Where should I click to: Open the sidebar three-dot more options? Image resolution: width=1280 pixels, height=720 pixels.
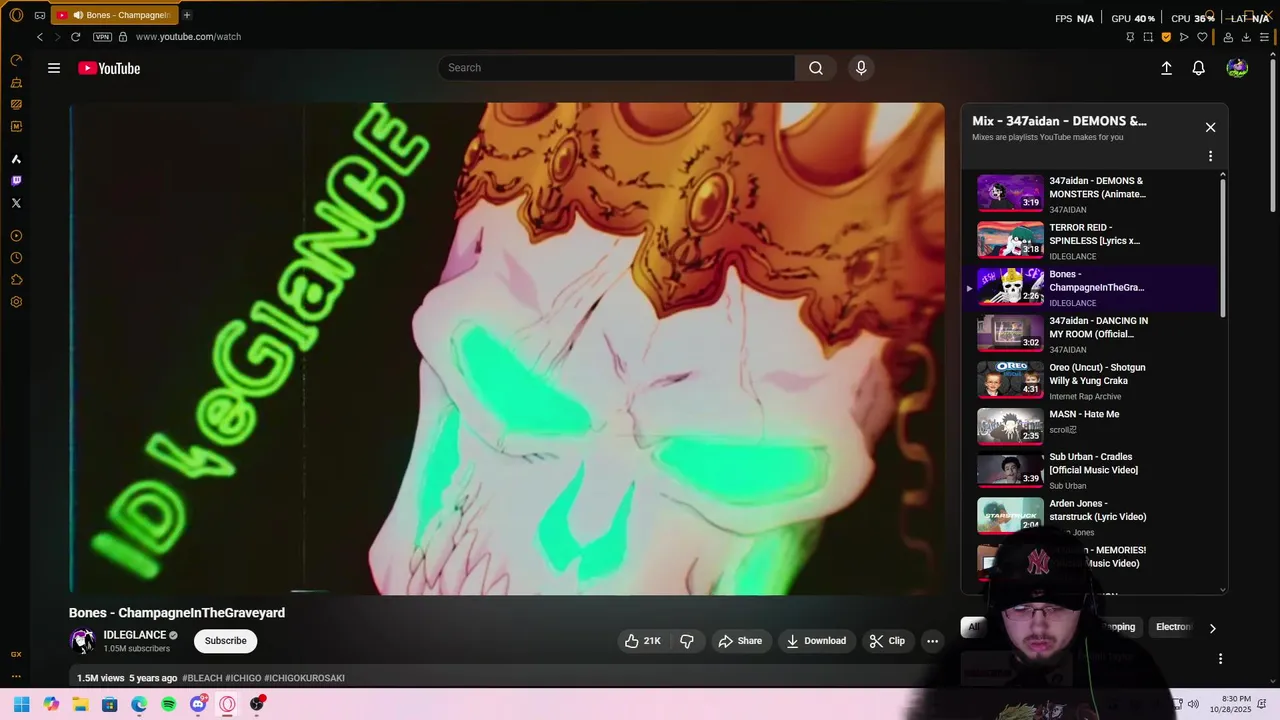[x=16, y=676]
